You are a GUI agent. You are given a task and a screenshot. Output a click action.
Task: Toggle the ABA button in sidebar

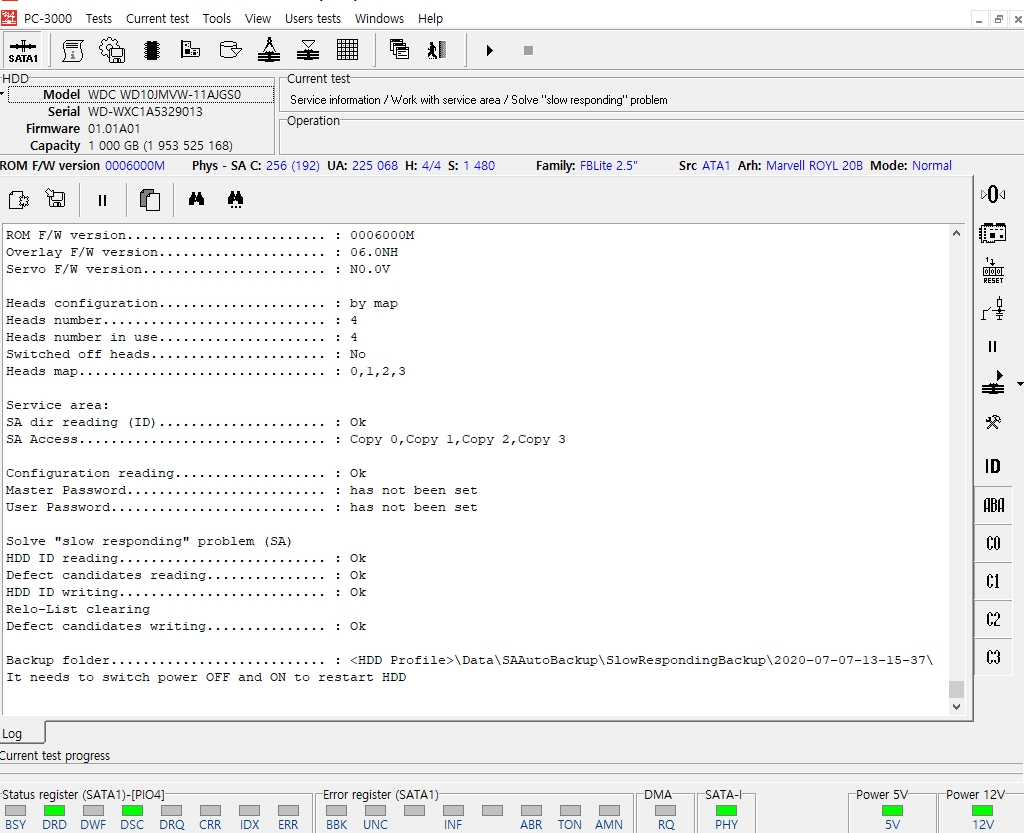click(992, 505)
